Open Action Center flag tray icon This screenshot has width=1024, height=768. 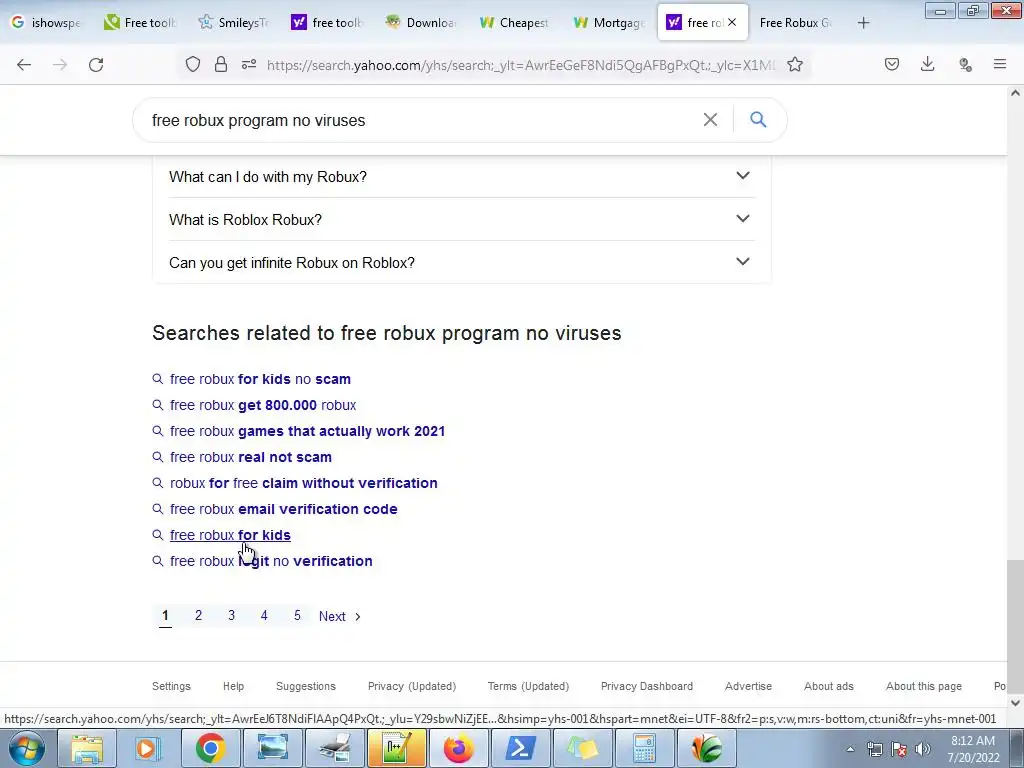899,749
